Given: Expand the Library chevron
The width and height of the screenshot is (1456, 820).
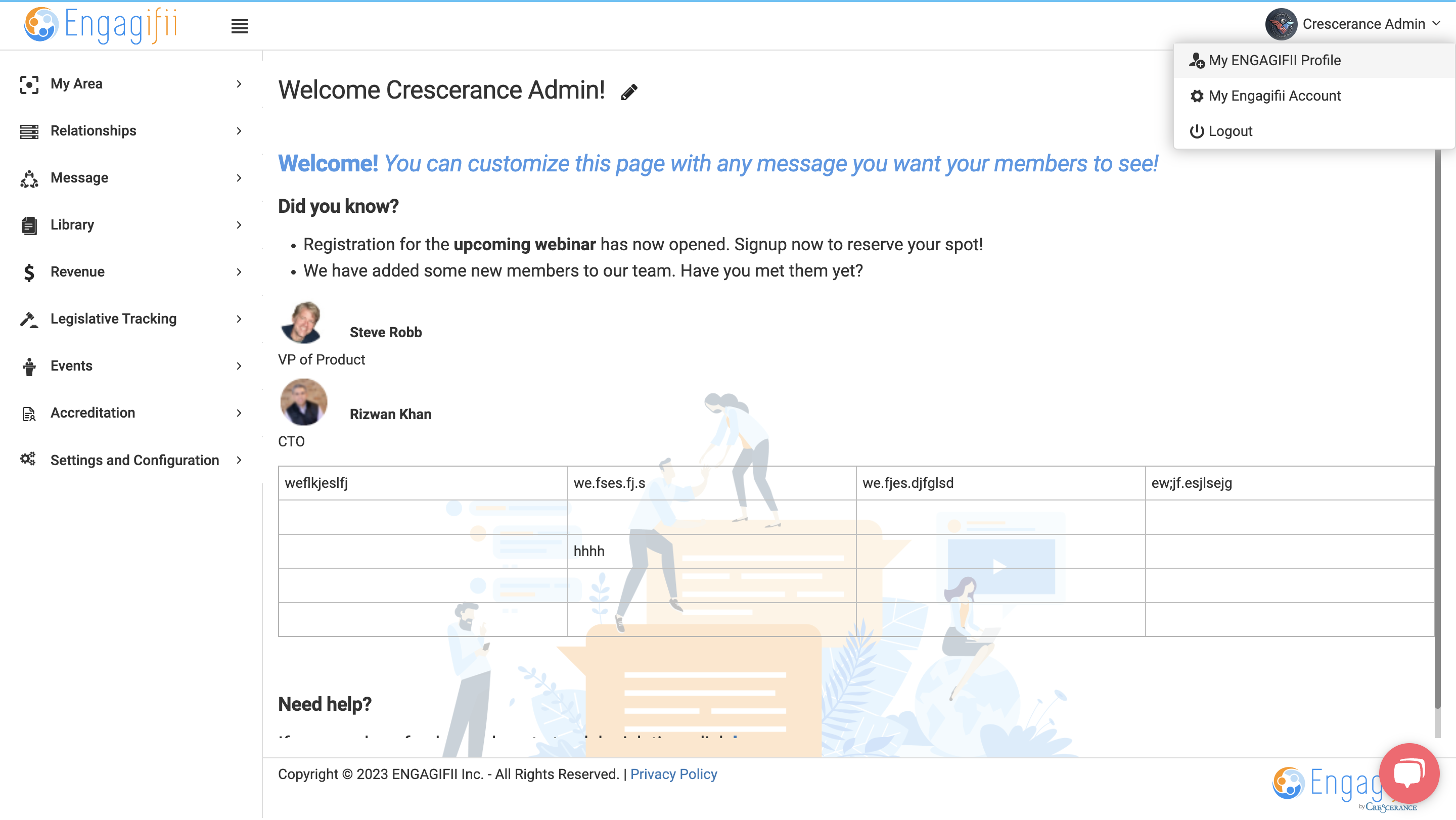Looking at the screenshot, I should [239, 225].
